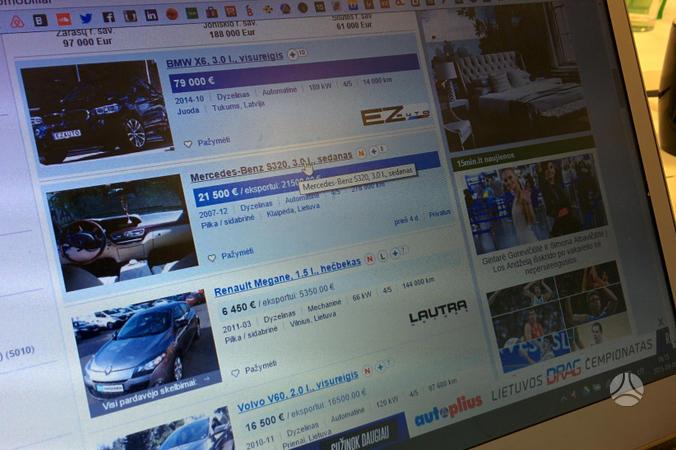Click the plus photo-count badge beside Volvo V60 title
Viewport: 676px width, 450px height.
click(x=383, y=366)
